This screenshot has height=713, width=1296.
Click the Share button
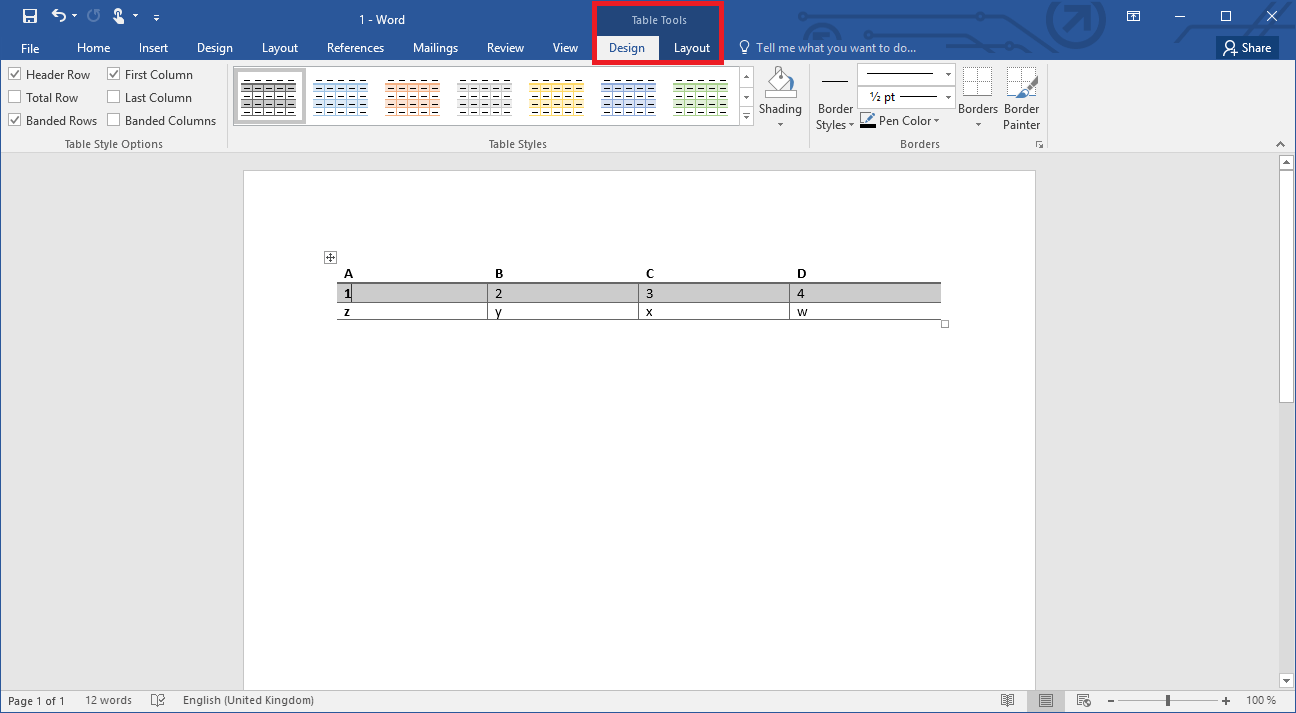pyautogui.click(x=1247, y=47)
